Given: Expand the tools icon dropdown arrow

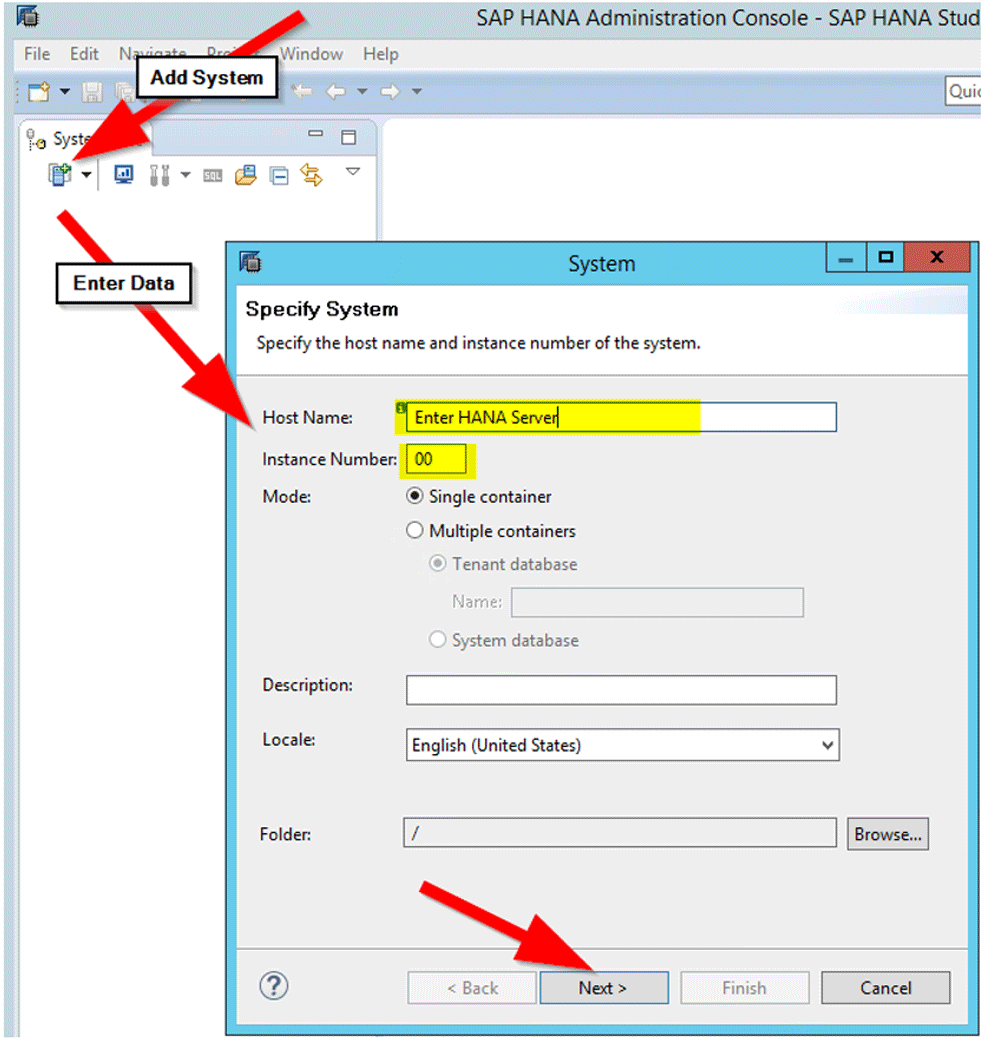Looking at the screenshot, I should pos(185,175).
